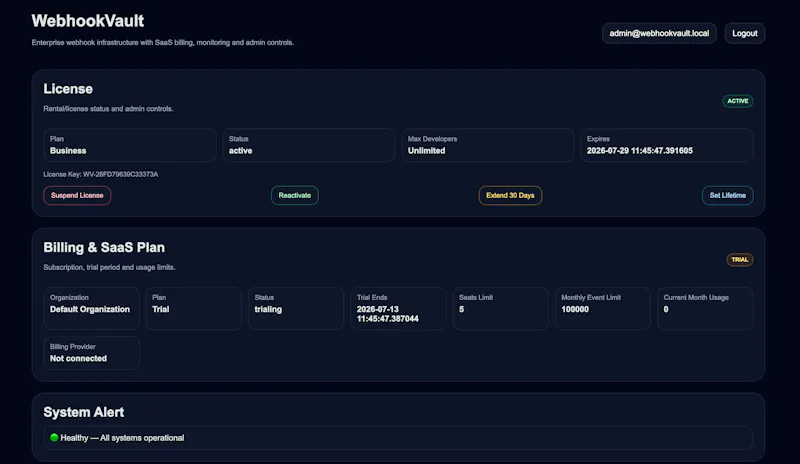Click Default Organization value
This screenshot has height=464, width=800.
click(x=90, y=309)
